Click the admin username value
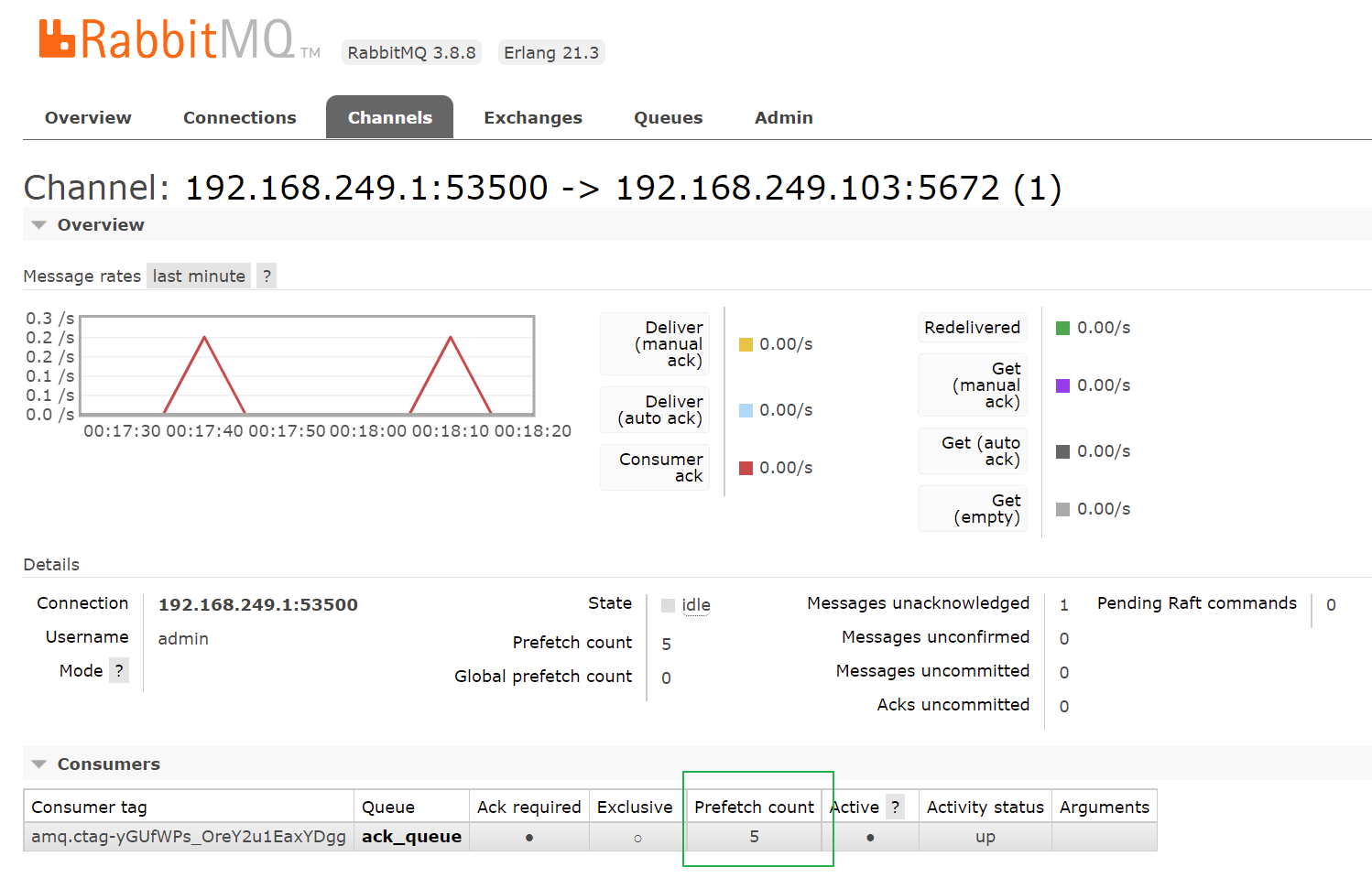Viewport: 1372px width, 878px height. pos(183,639)
